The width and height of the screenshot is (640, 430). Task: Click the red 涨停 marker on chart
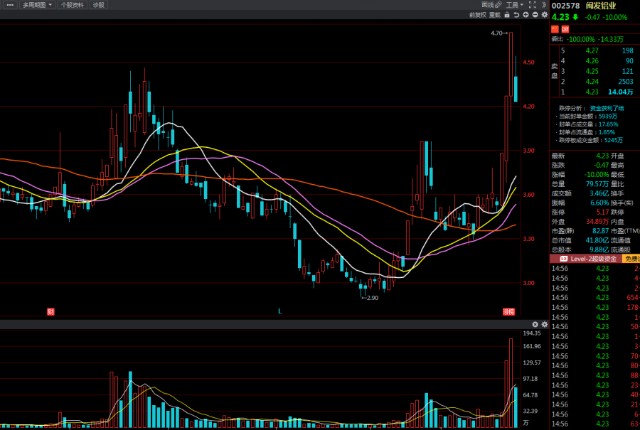click(x=508, y=312)
